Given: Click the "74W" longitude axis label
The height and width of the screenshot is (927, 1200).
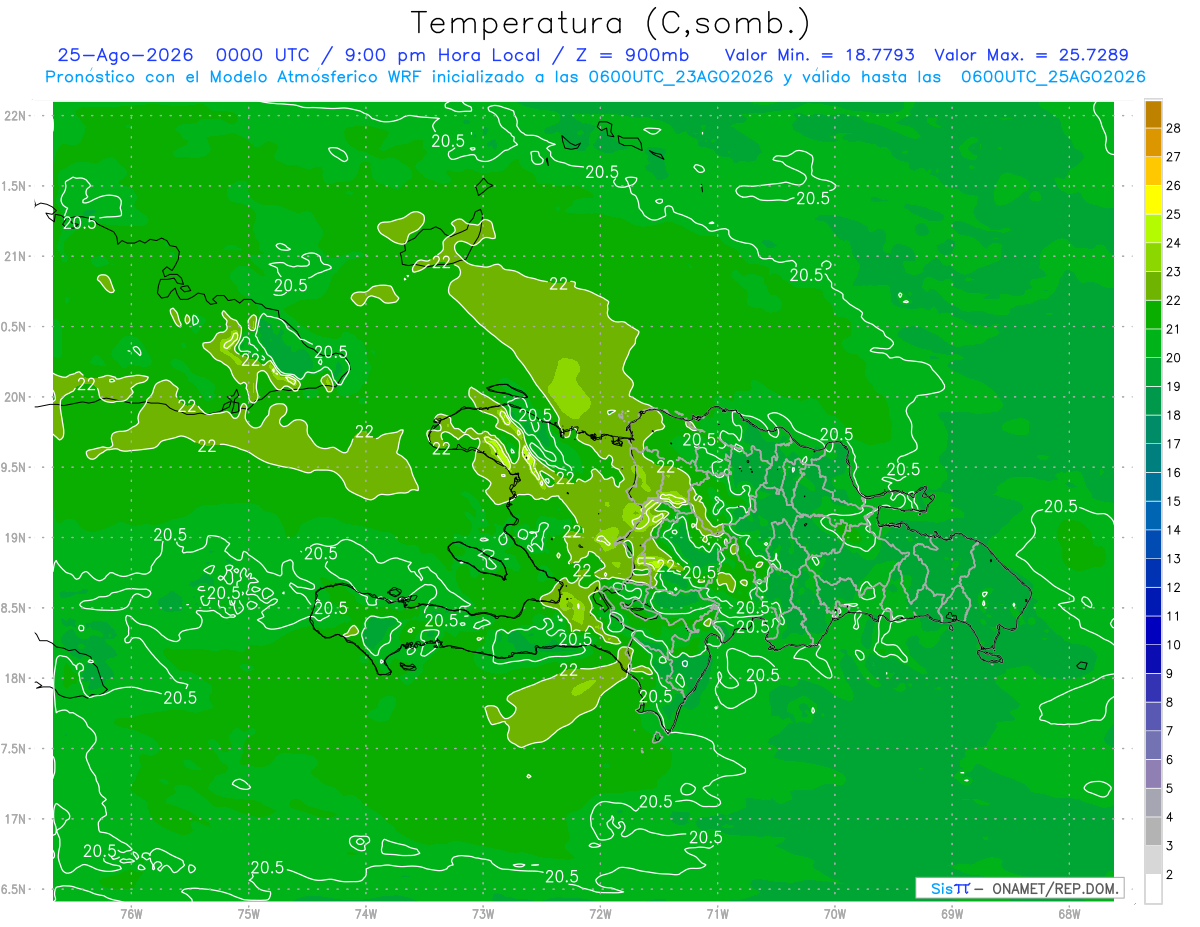Looking at the screenshot, I should point(365,913).
